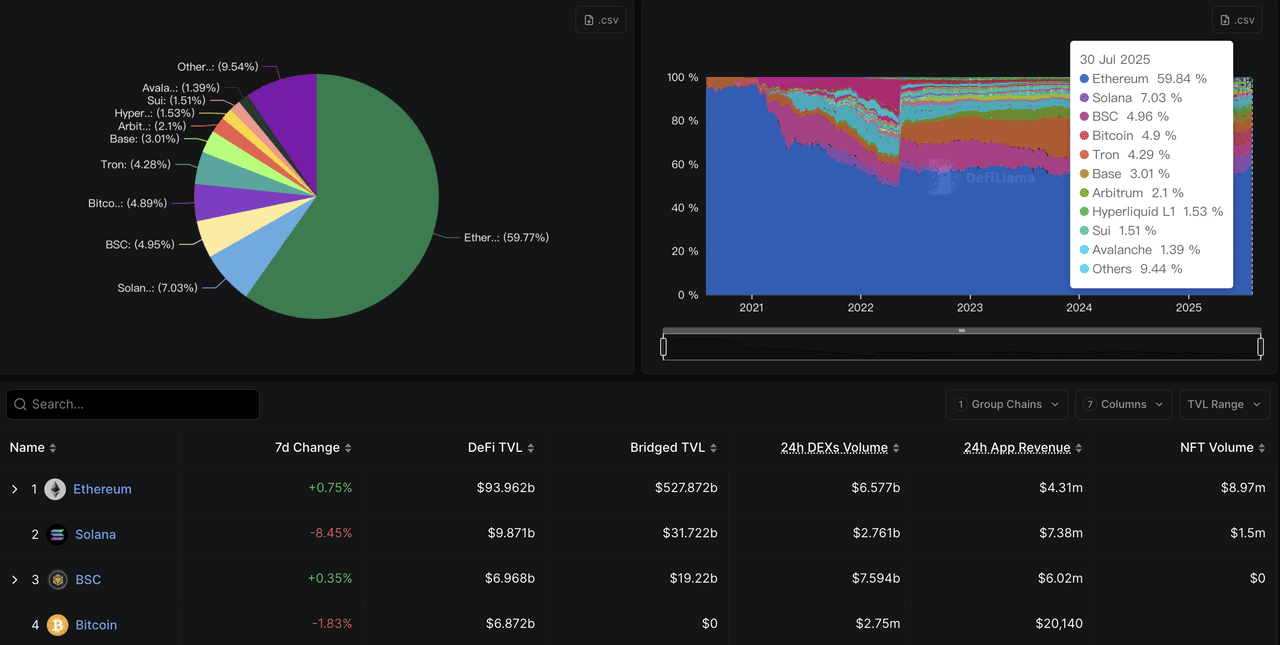
Task: Click the Bitcoin logo icon in row 4
Action: coord(56,624)
